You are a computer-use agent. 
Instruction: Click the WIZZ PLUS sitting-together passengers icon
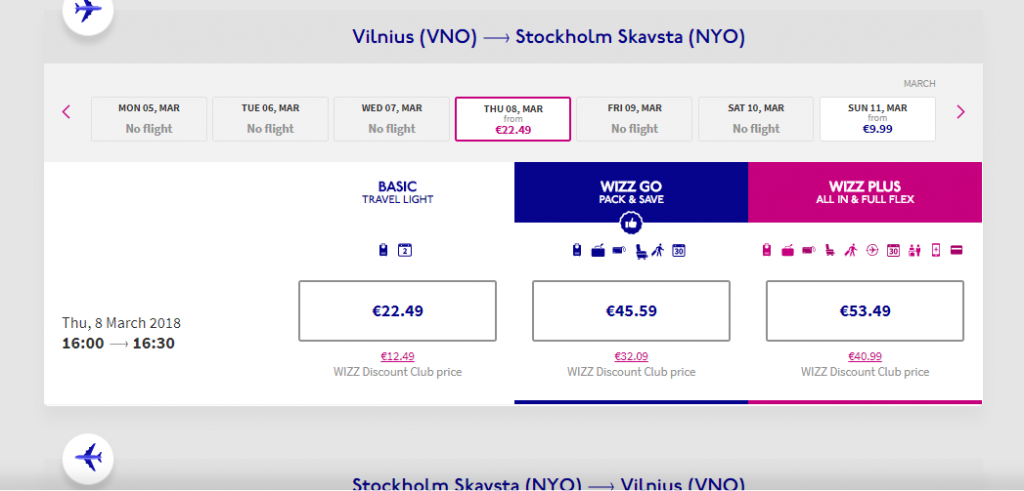pyautogui.click(x=914, y=251)
